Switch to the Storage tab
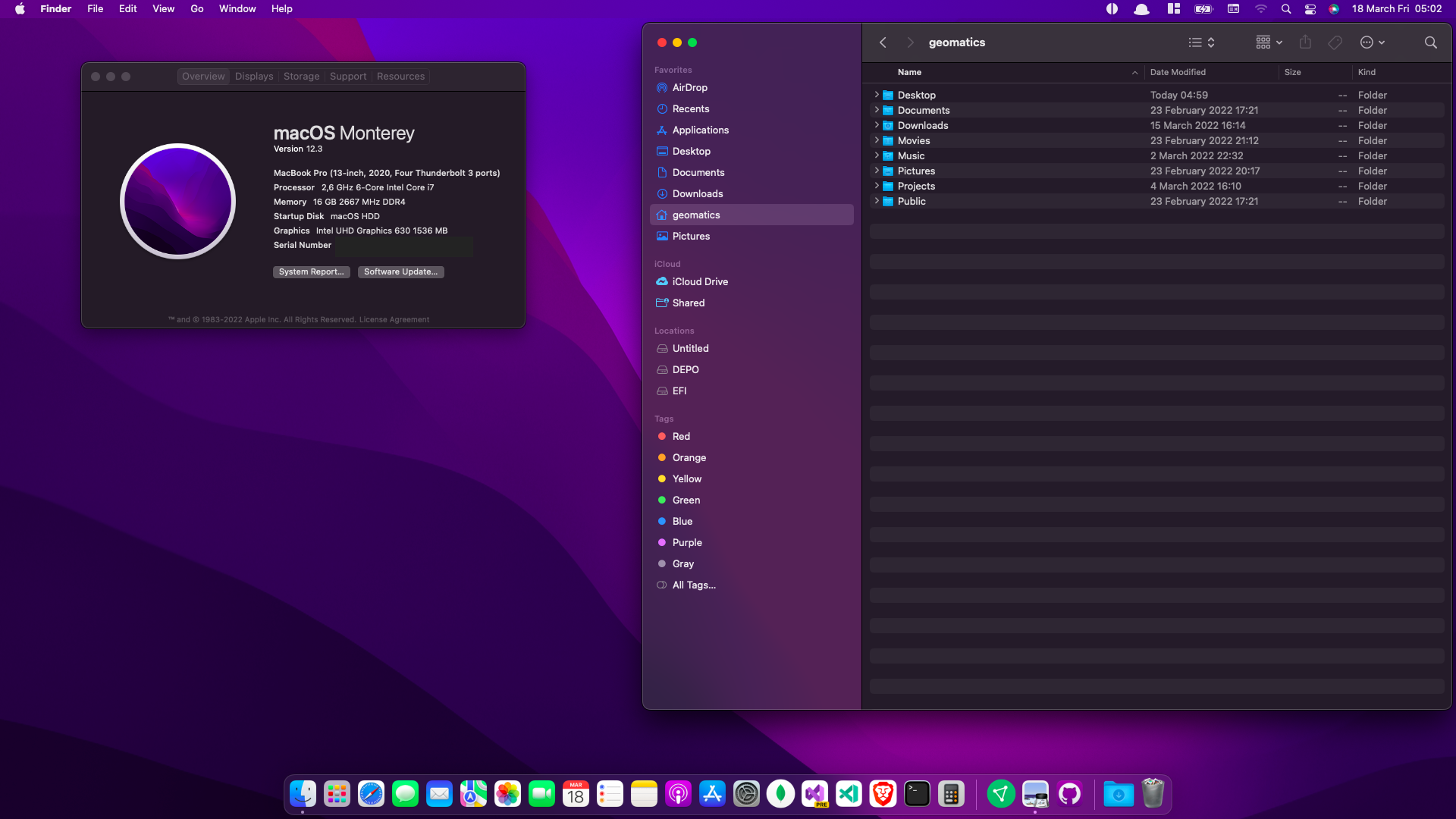Viewport: 1456px width, 819px height. click(301, 77)
